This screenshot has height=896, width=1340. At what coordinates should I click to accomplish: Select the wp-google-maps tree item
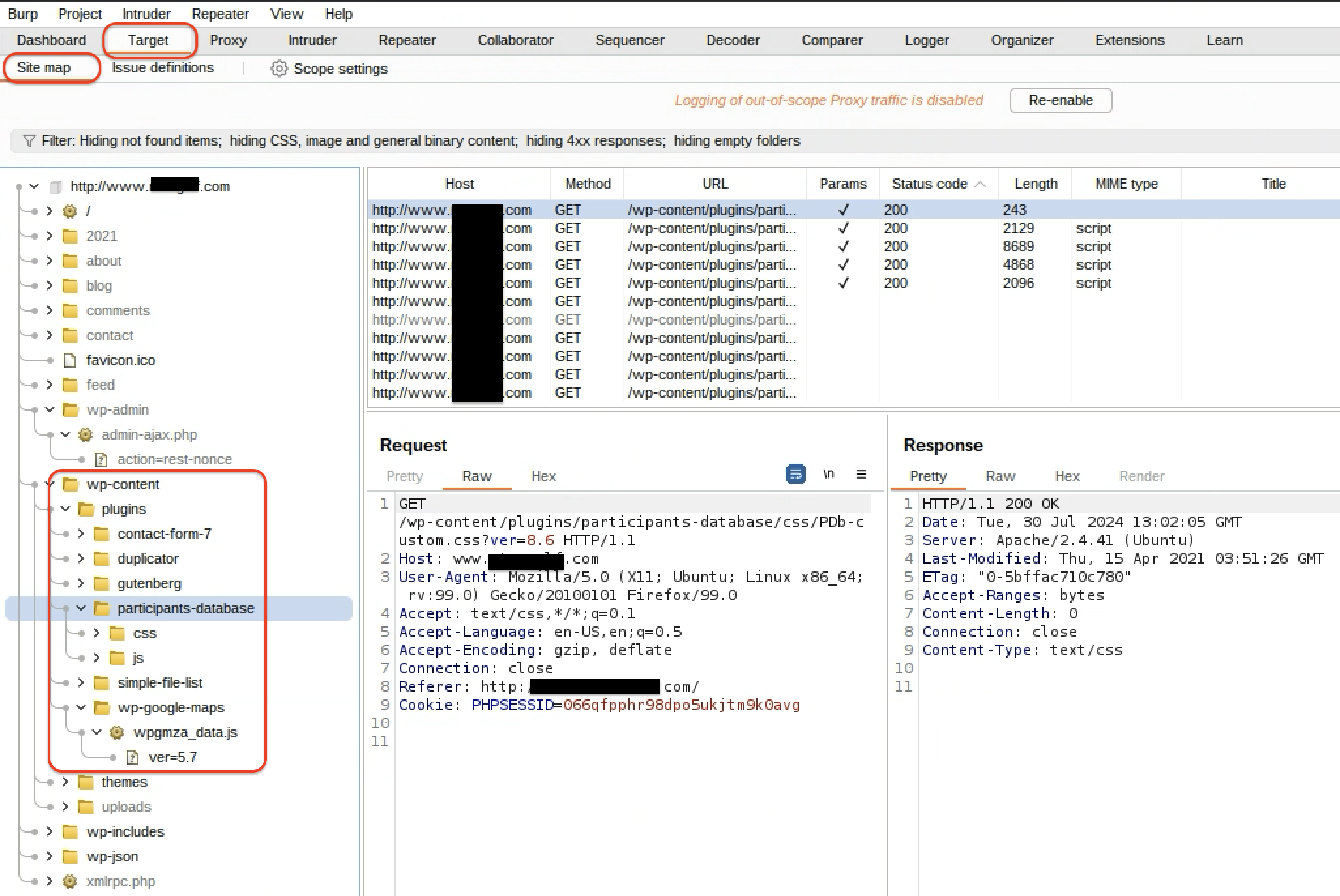click(170, 707)
